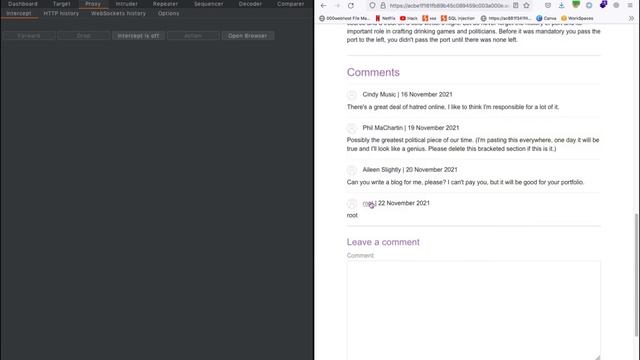The image size is (640, 360).
Task: Click the Leave a comment heading
Action: tap(383, 242)
